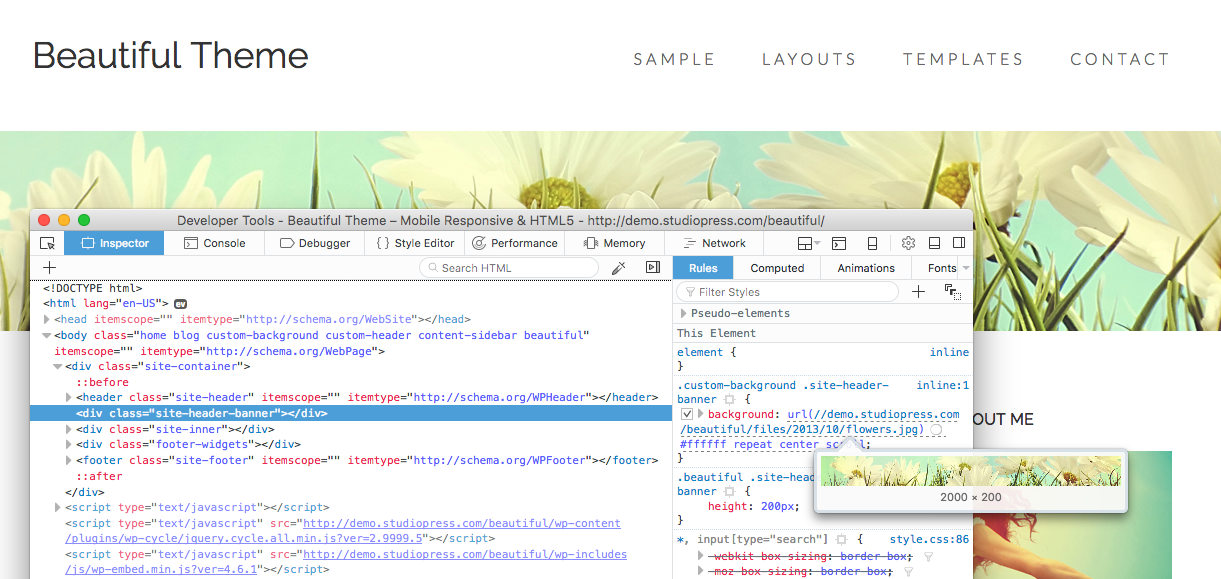1221x579 pixels.
Task: Click the create new node plus icon
Action: 49,268
